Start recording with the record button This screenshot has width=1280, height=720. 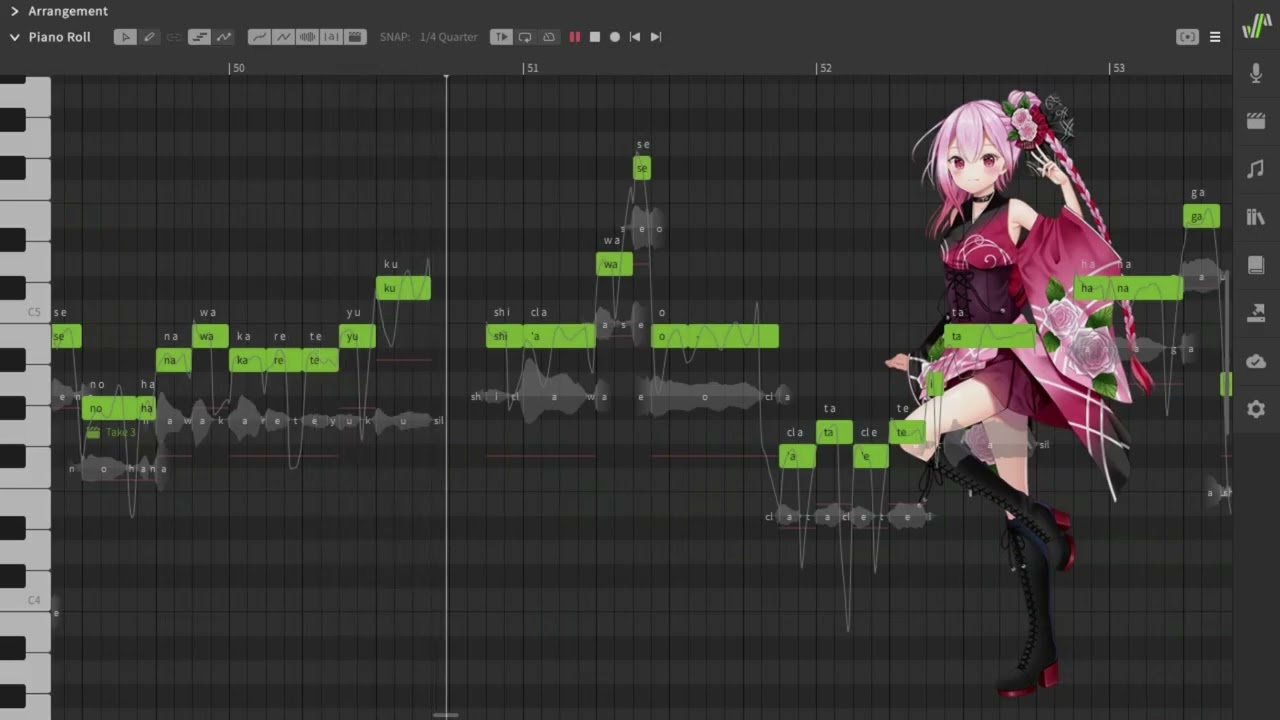(x=615, y=37)
